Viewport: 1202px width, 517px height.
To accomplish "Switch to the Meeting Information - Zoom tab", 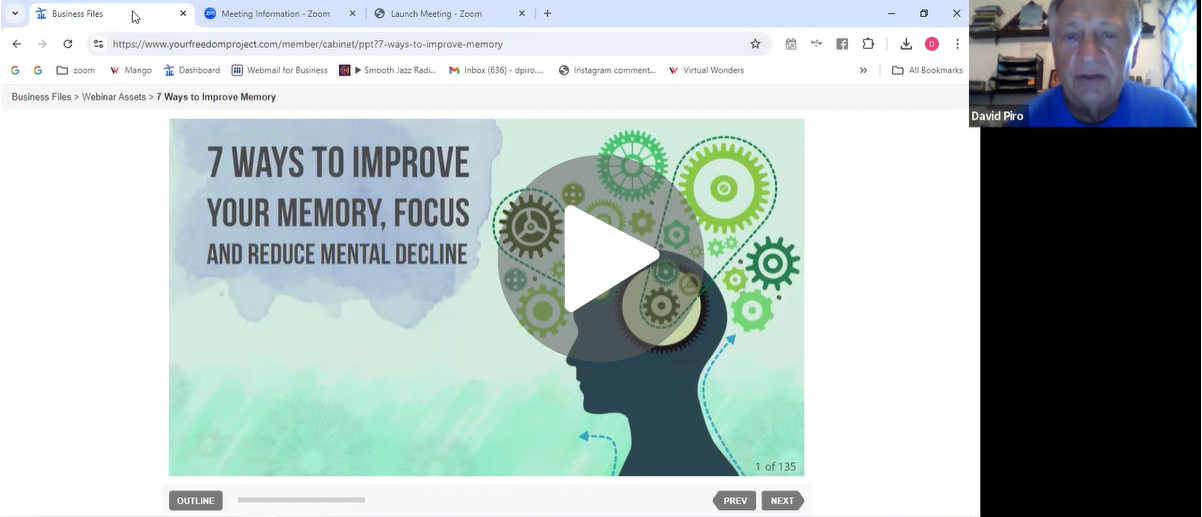I will click(x=275, y=14).
